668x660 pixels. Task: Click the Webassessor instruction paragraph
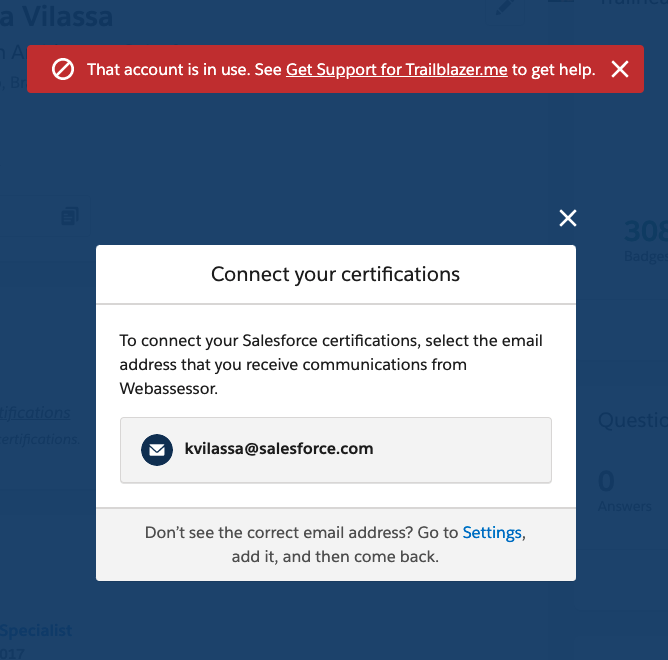tap(331, 365)
